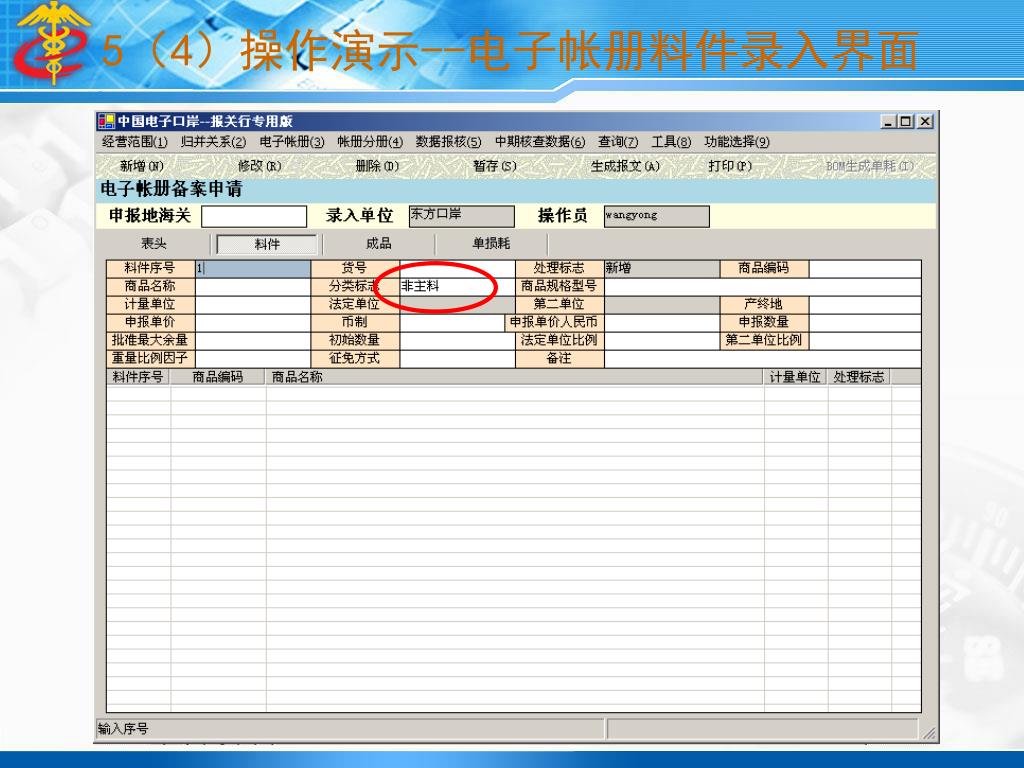This screenshot has height=768, width=1024.
Task: Click the 法定单位 field
Action: (x=457, y=304)
